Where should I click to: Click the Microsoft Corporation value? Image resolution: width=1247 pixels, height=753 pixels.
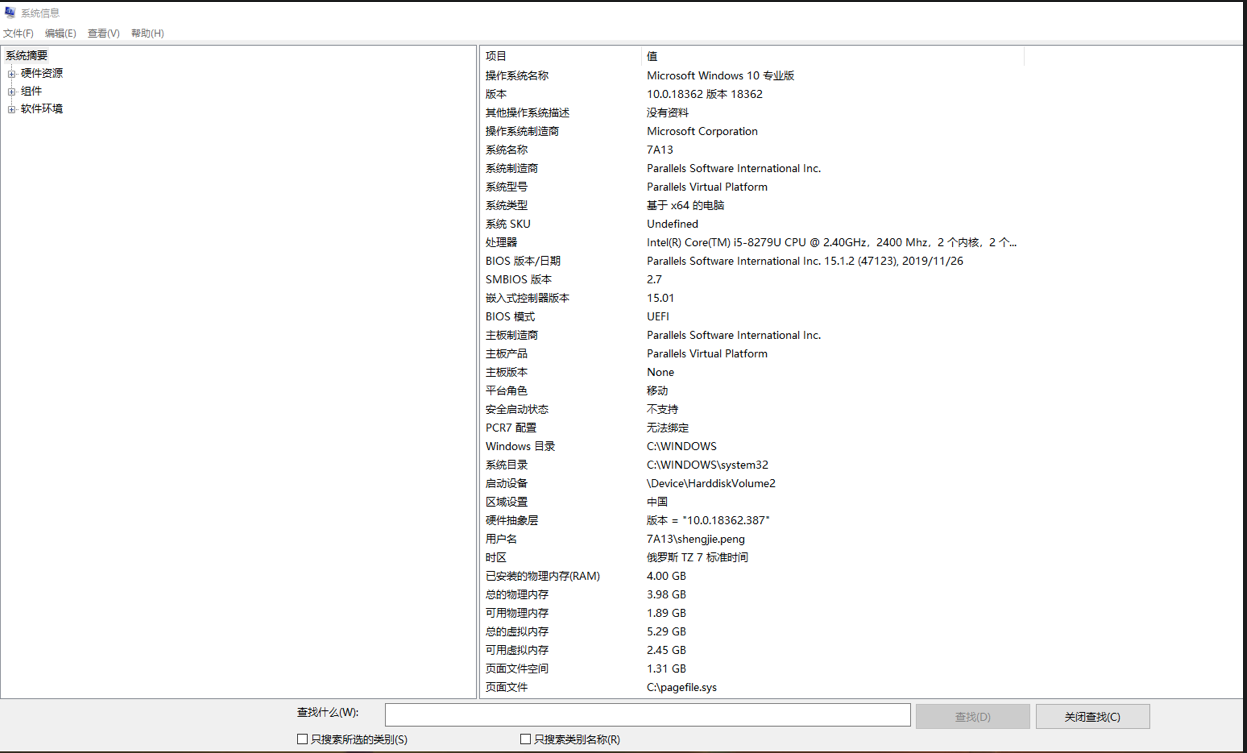[x=702, y=131]
